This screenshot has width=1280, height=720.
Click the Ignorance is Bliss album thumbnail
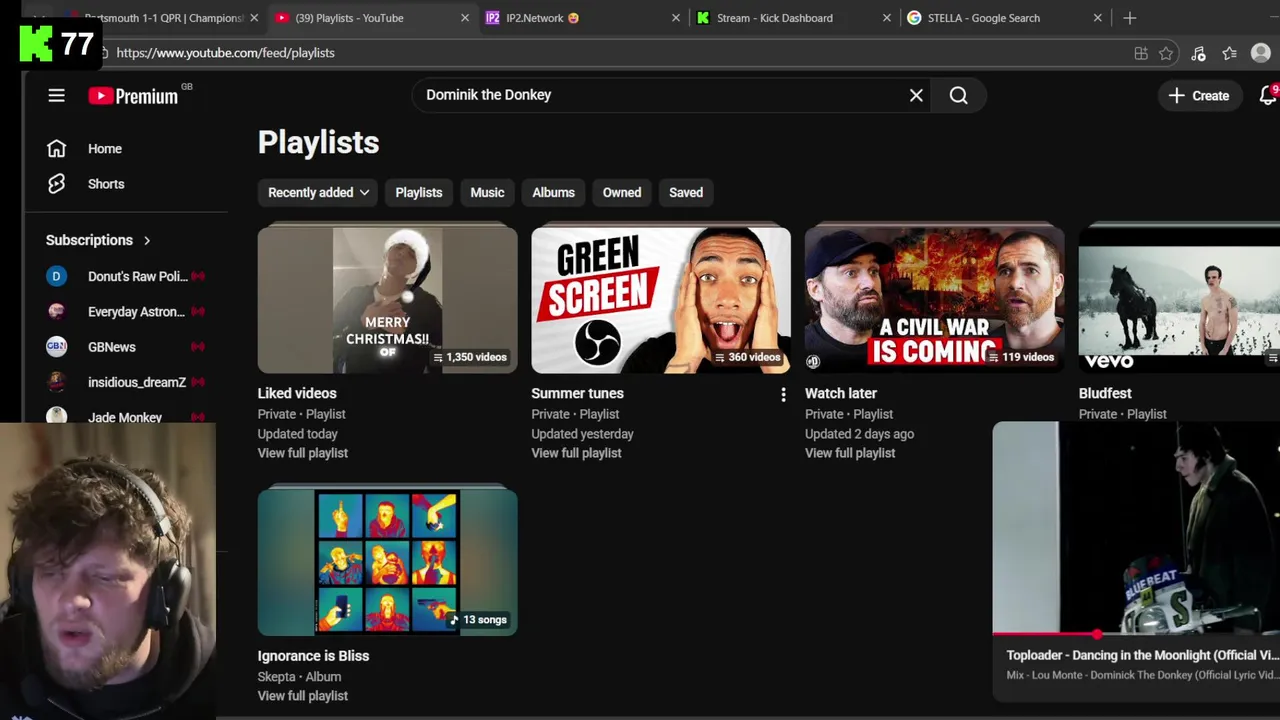pyautogui.click(x=387, y=562)
